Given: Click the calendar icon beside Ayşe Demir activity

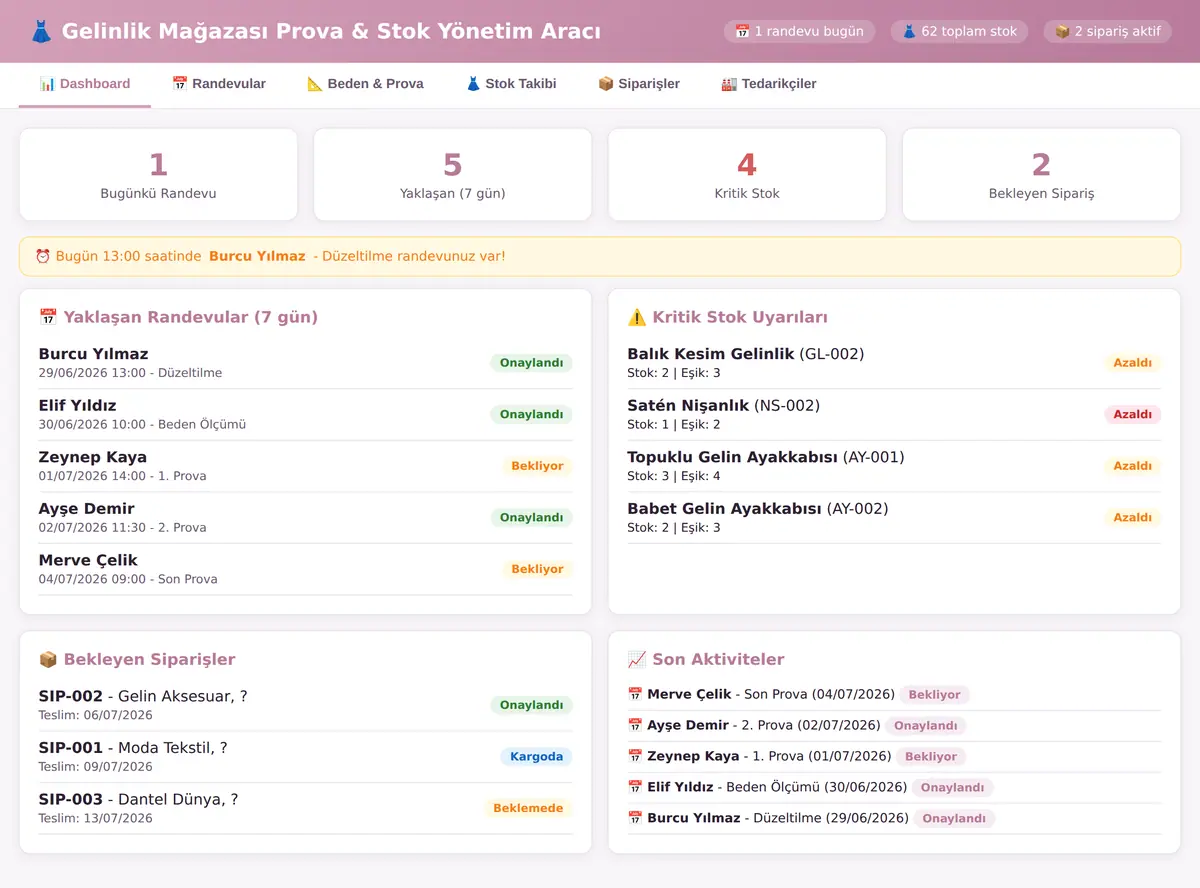Looking at the screenshot, I should [635, 725].
